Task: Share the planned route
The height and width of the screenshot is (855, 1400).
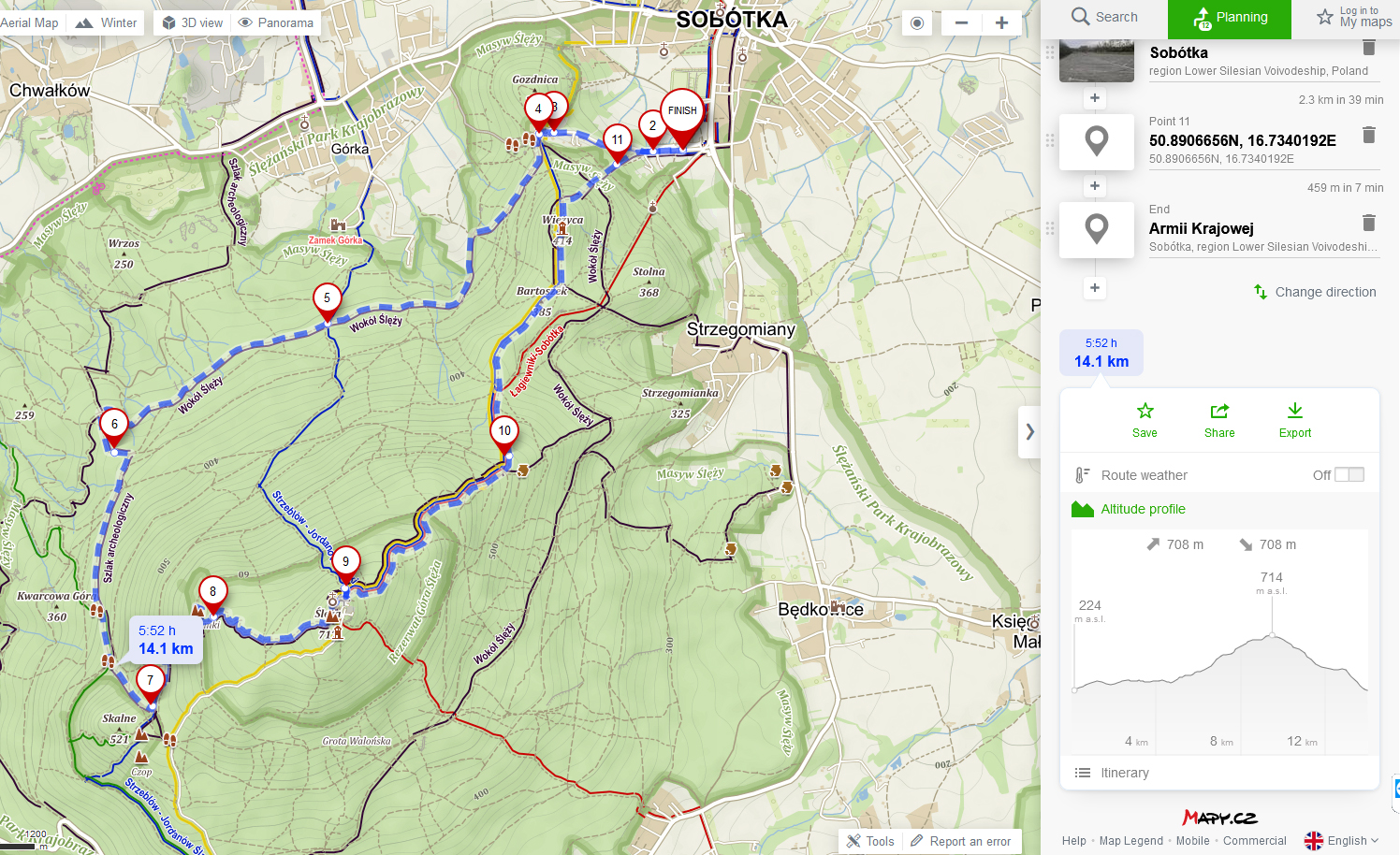Action: pyautogui.click(x=1219, y=420)
